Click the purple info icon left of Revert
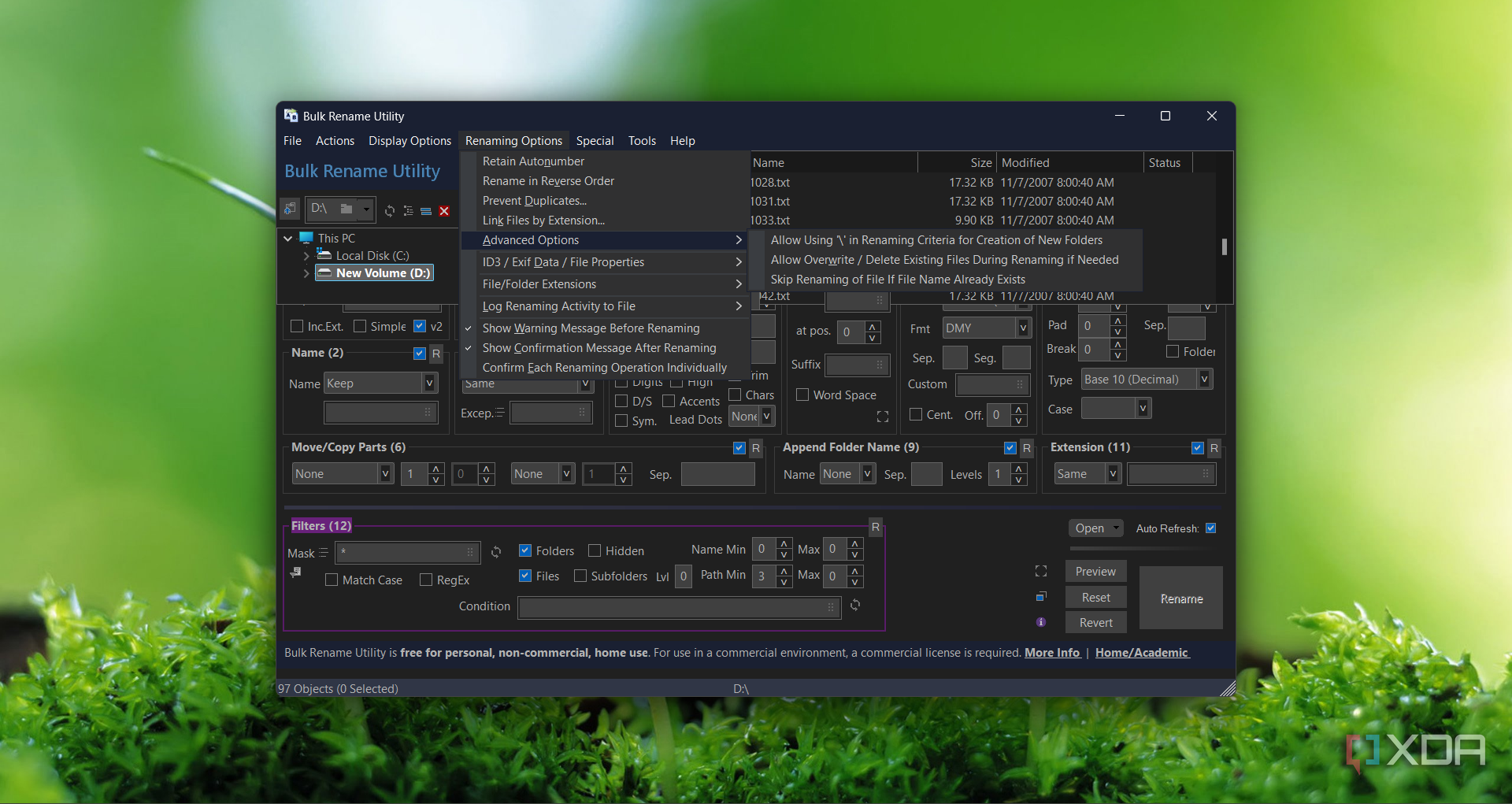The width and height of the screenshot is (1512, 804). click(x=1041, y=622)
